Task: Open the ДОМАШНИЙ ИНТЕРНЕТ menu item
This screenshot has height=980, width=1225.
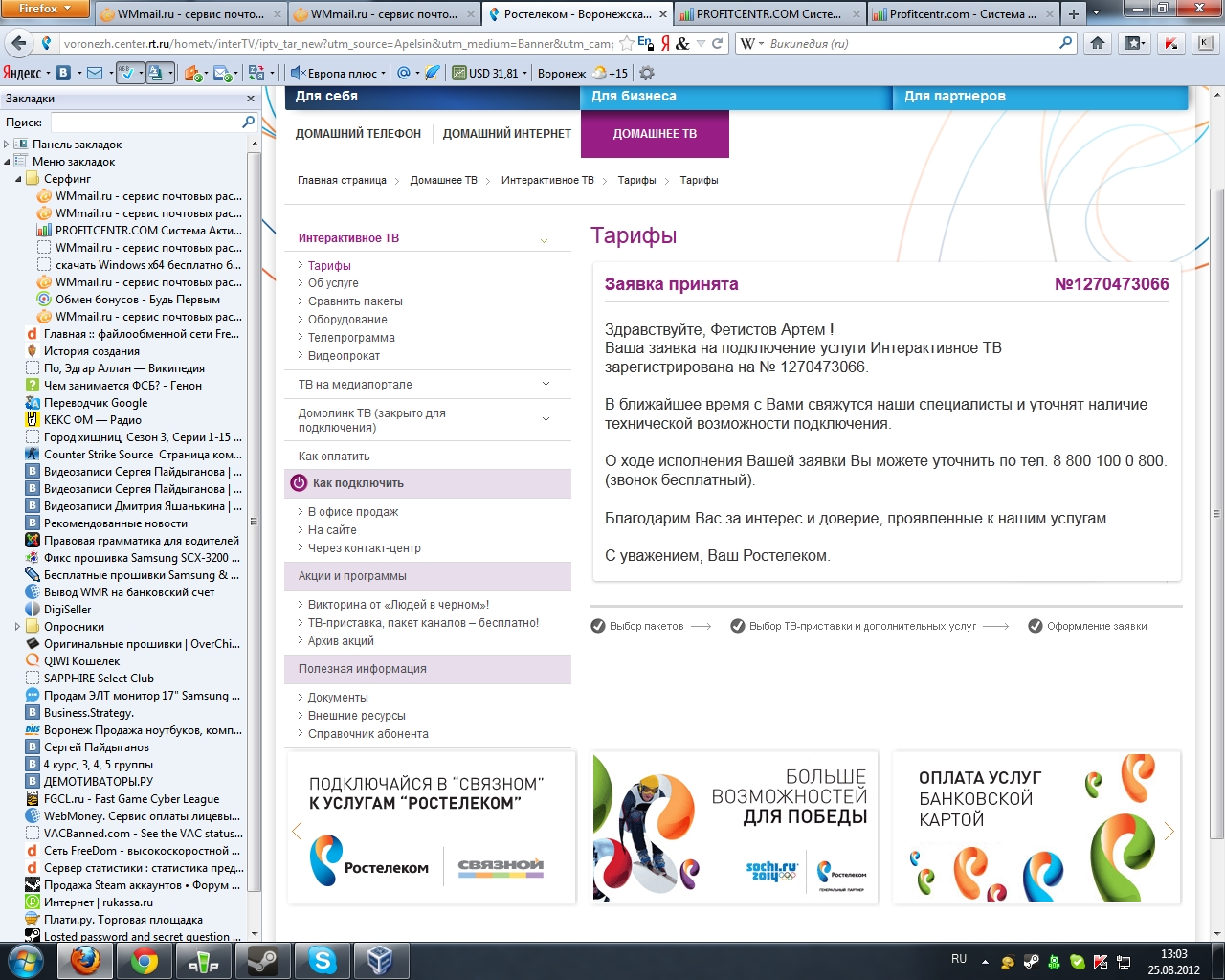Action: (506, 134)
